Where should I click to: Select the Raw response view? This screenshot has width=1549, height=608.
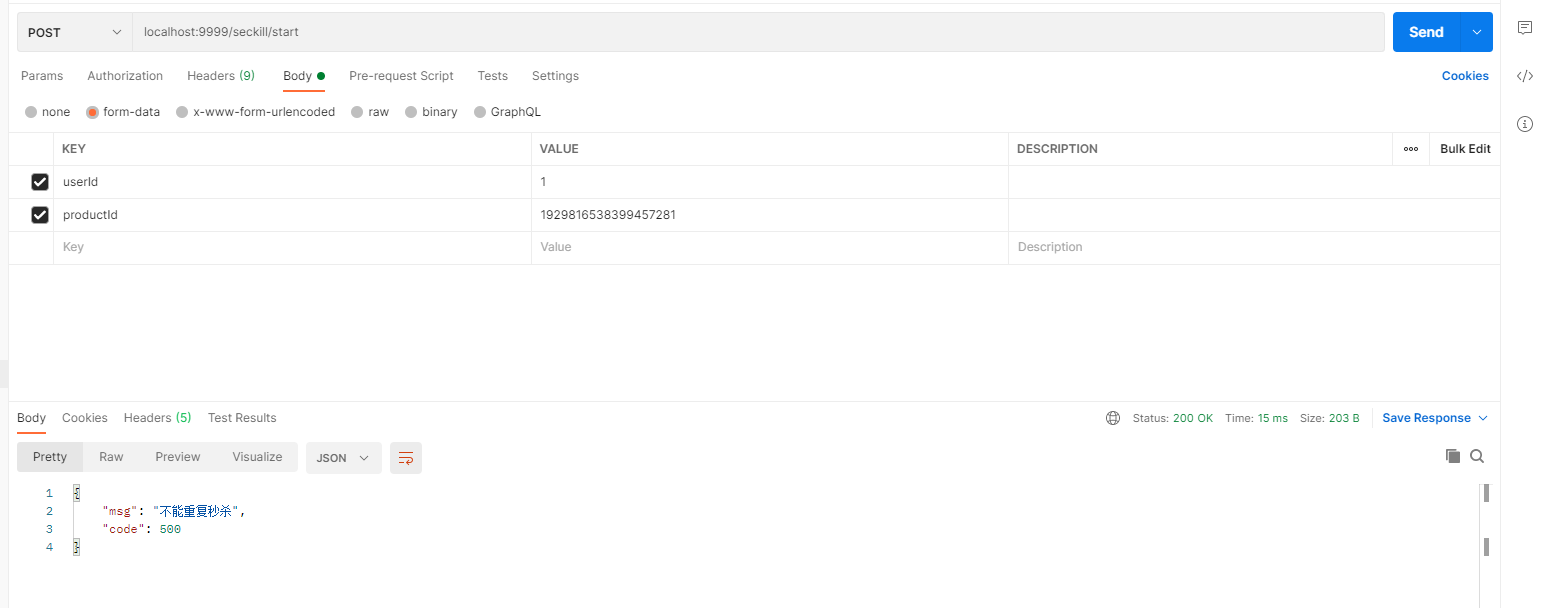click(111, 457)
